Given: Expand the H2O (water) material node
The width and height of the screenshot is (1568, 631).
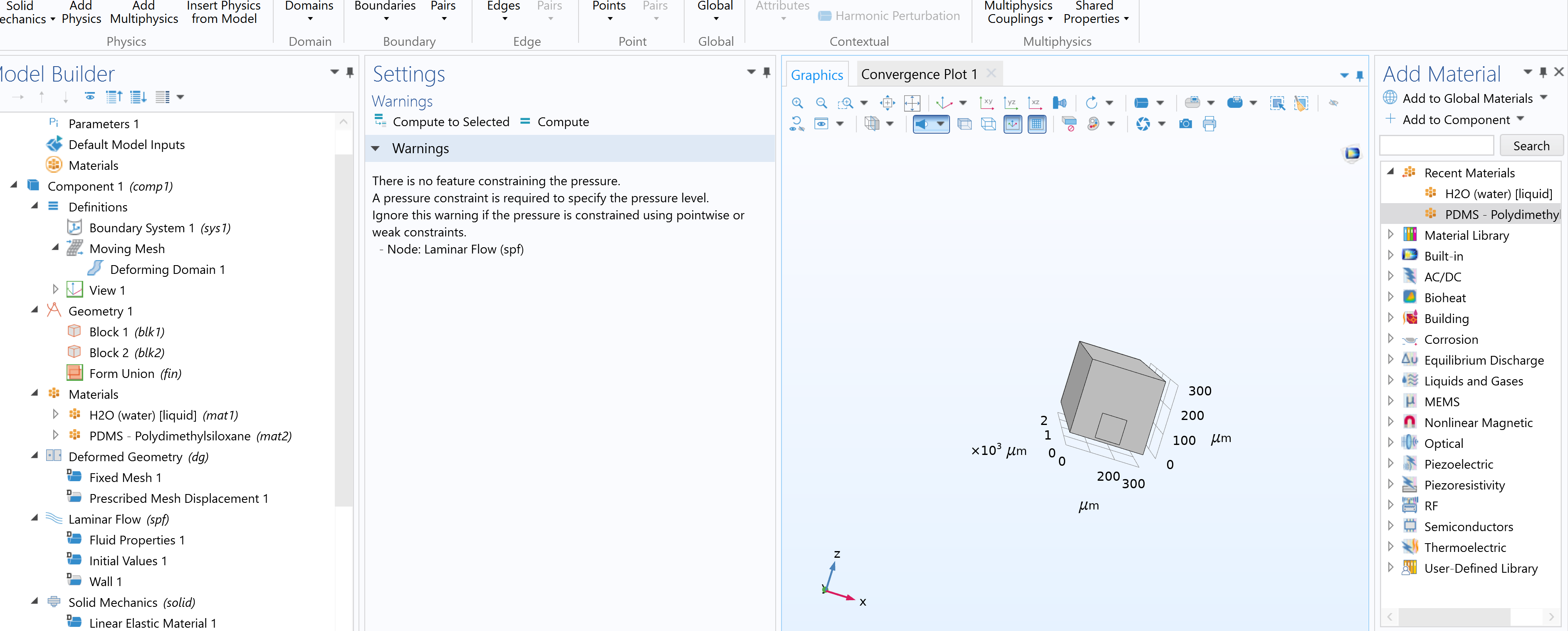Looking at the screenshot, I should click(x=55, y=415).
